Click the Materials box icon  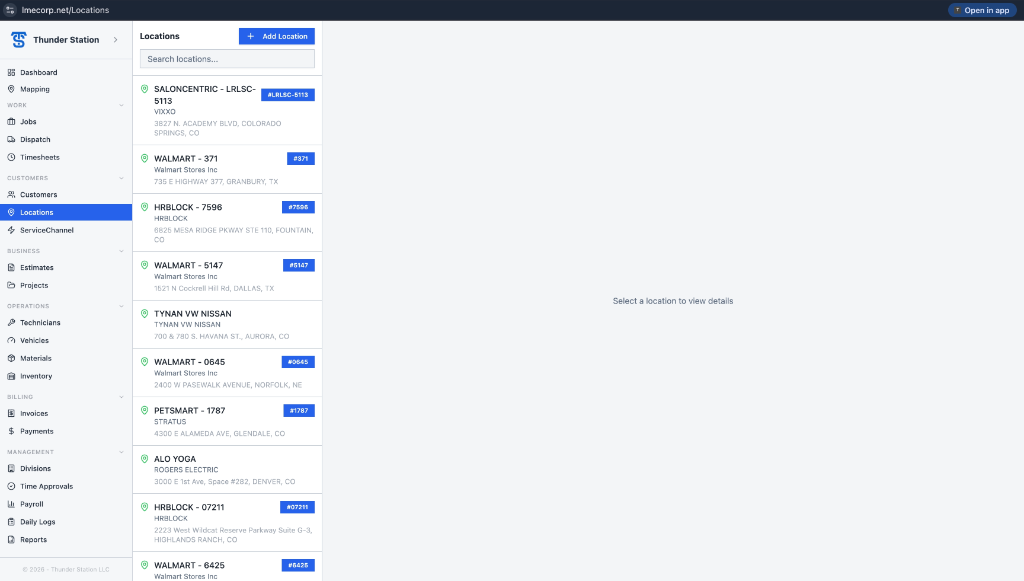tap(11, 358)
